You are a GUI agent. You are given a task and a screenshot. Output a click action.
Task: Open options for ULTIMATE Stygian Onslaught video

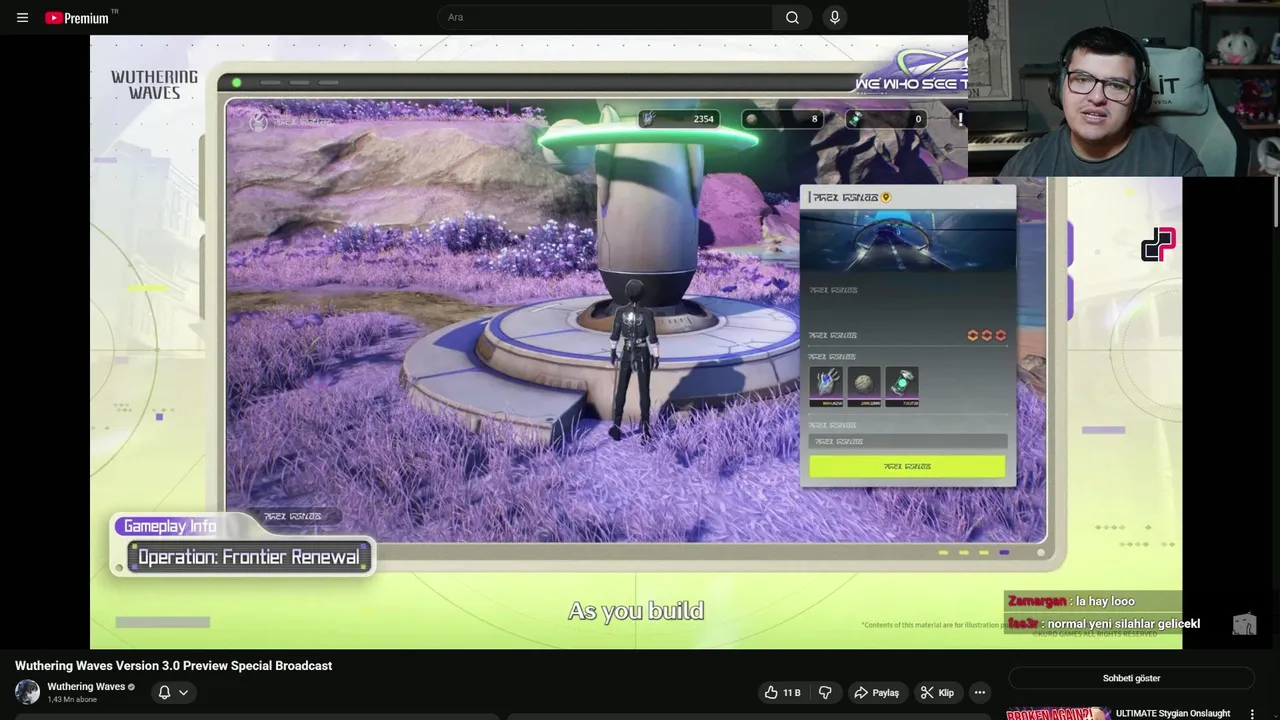[x=1252, y=714]
